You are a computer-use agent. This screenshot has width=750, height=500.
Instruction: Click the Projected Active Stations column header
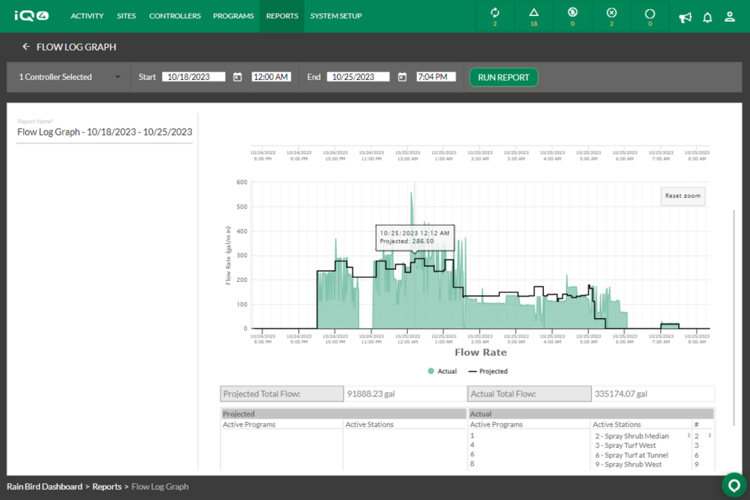tap(369, 424)
